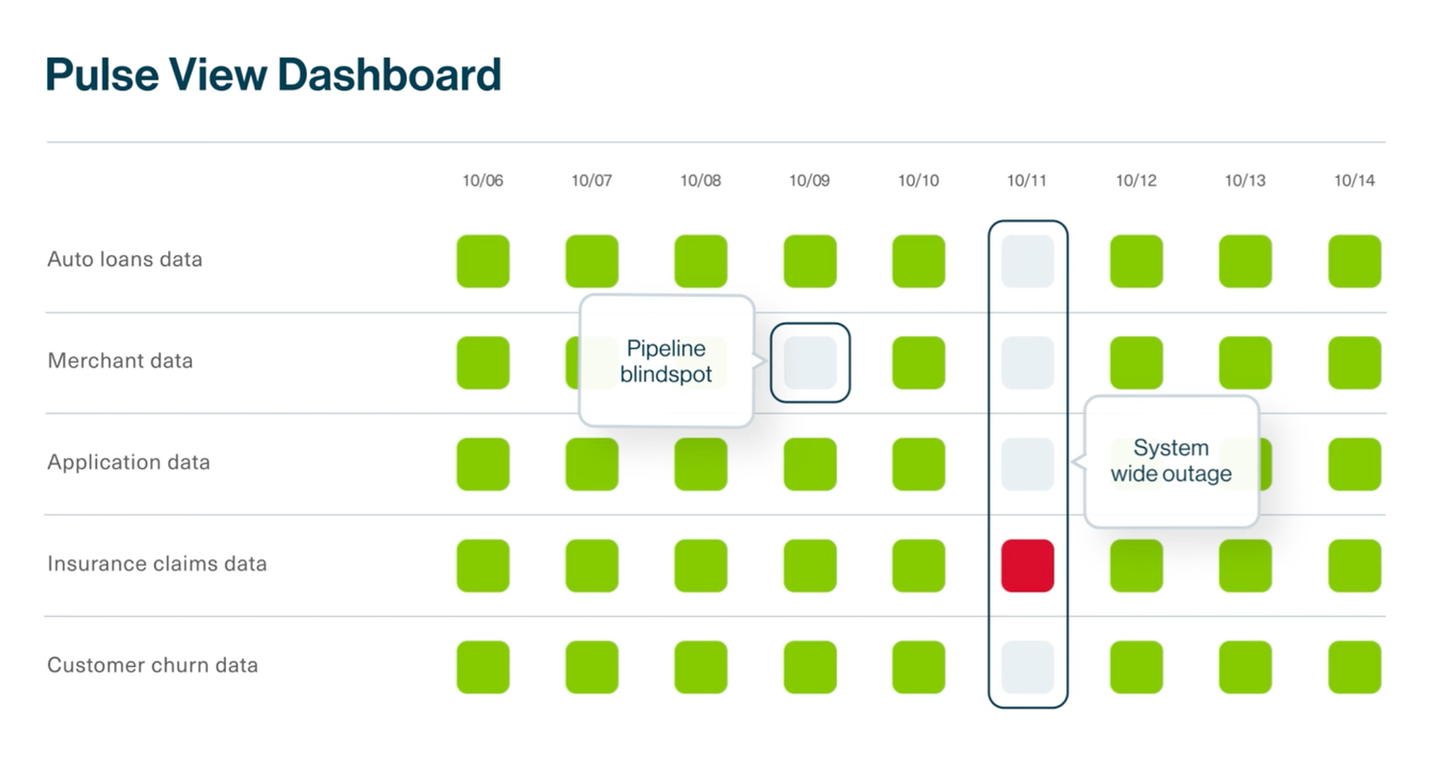Open the Customer churn data row label
This screenshot has width=1440, height=768.
coord(152,665)
